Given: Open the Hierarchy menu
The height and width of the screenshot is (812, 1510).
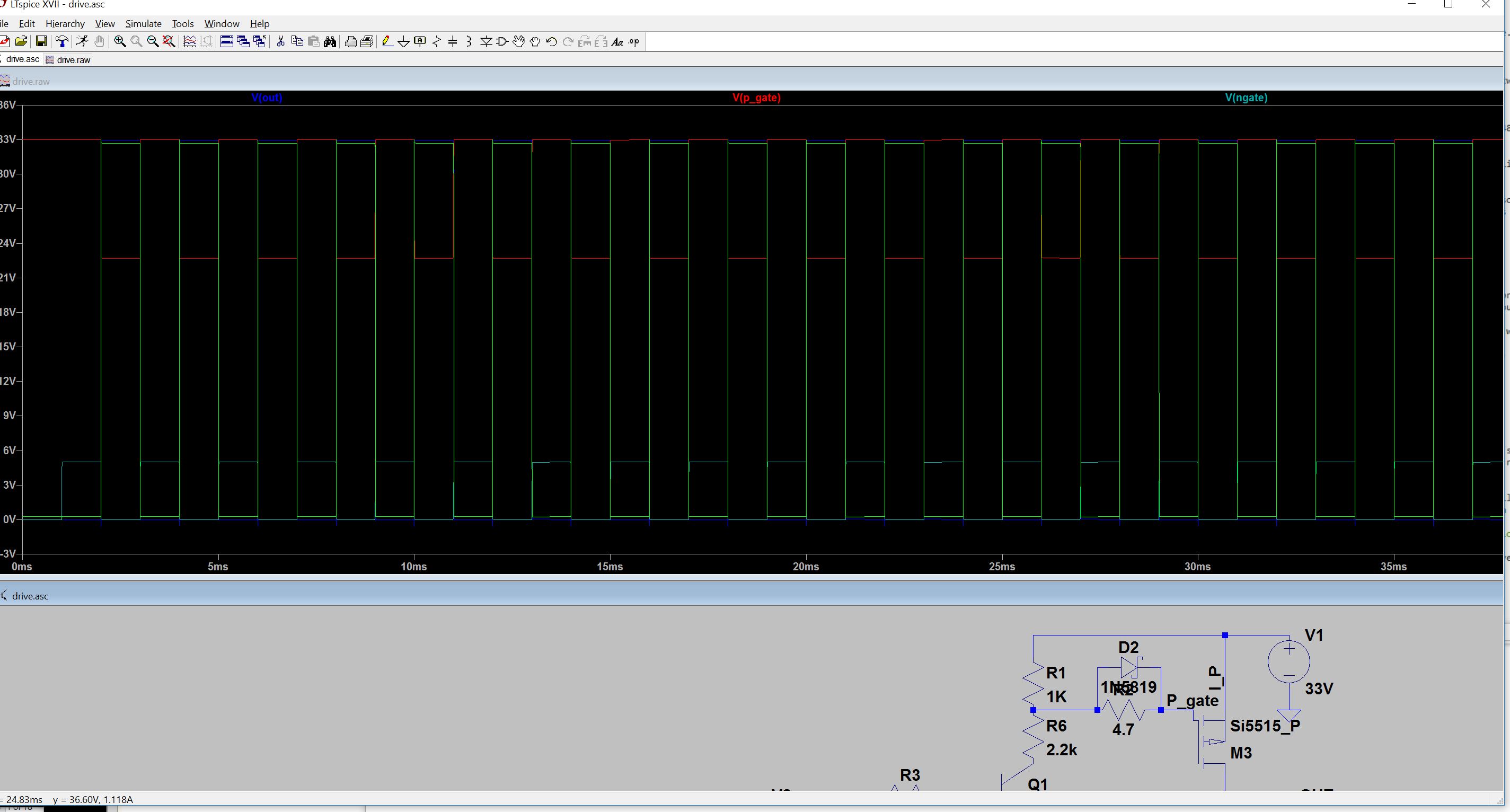Looking at the screenshot, I should (65, 23).
